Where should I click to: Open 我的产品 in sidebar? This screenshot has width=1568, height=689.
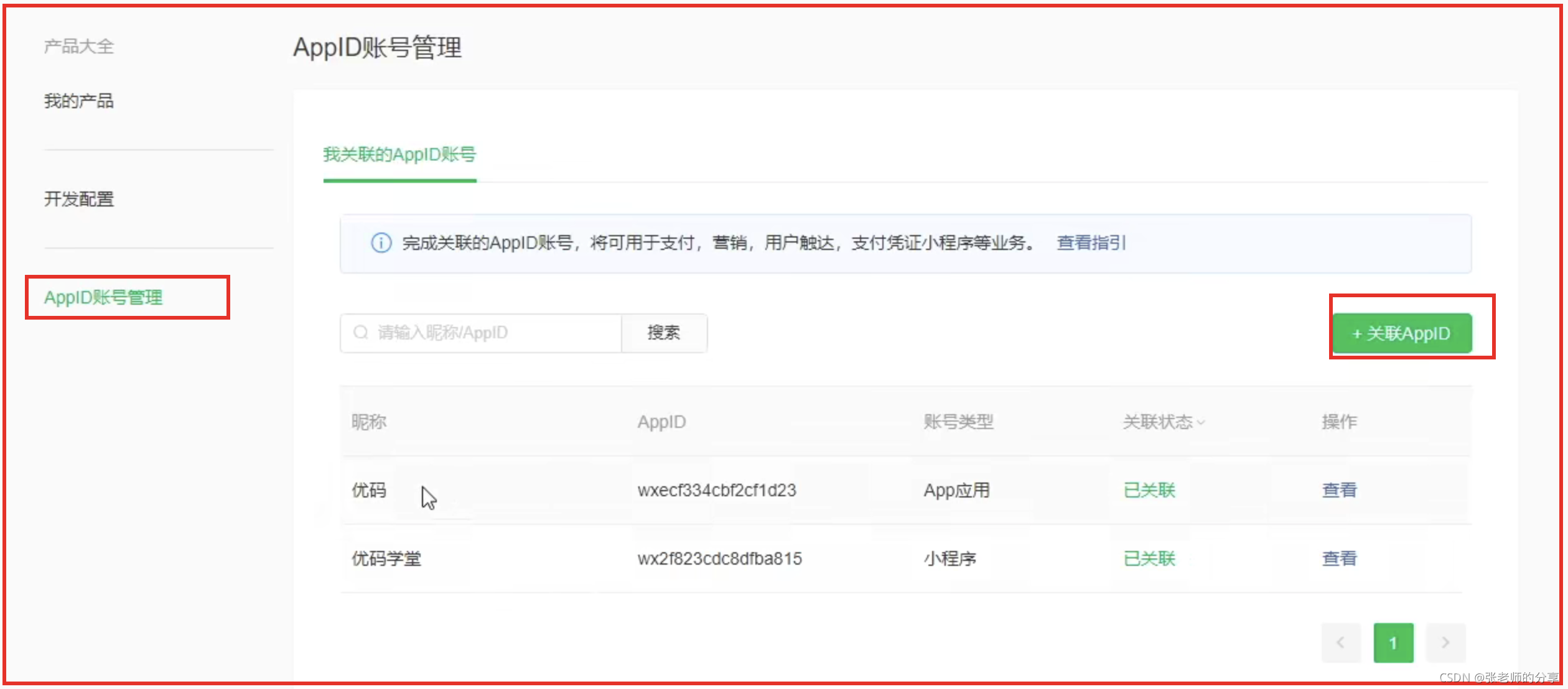point(79,101)
